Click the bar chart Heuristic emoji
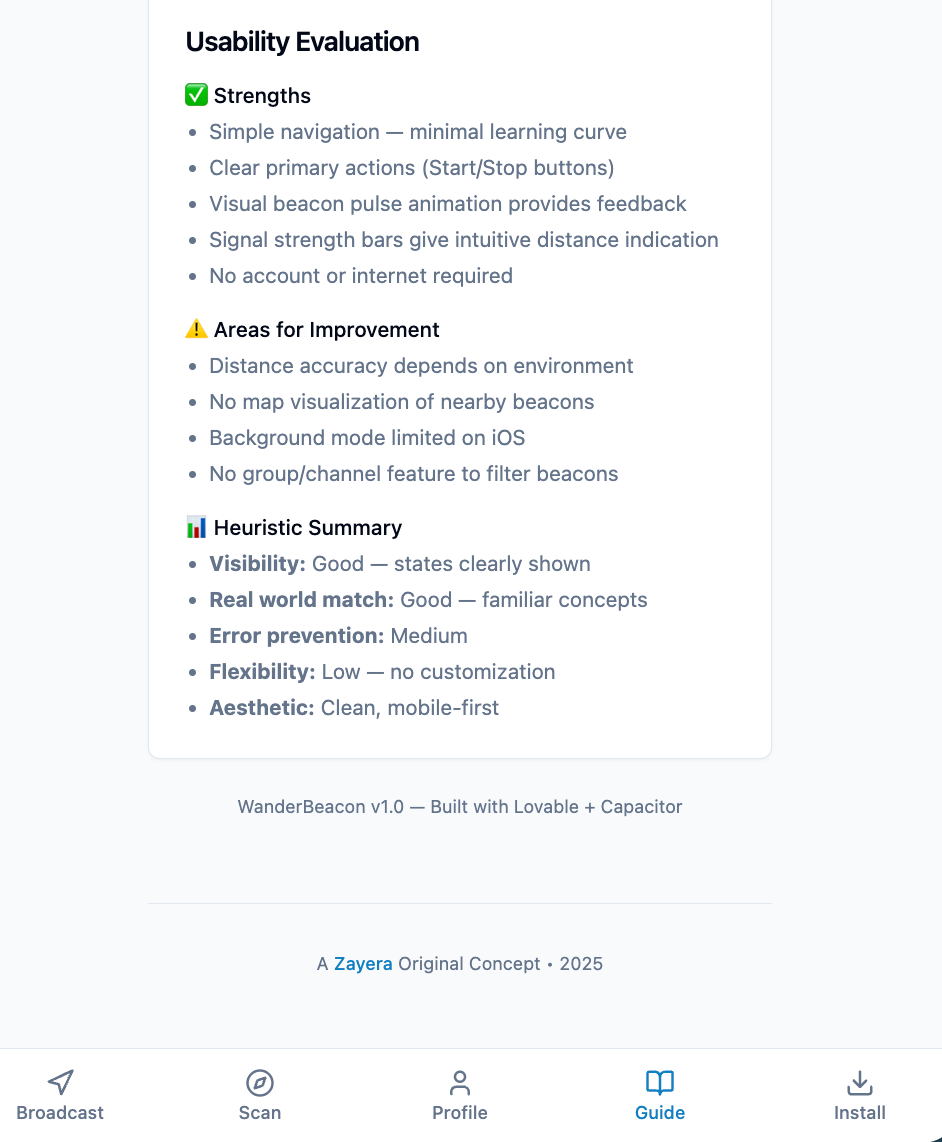942x1142 pixels. tap(196, 527)
